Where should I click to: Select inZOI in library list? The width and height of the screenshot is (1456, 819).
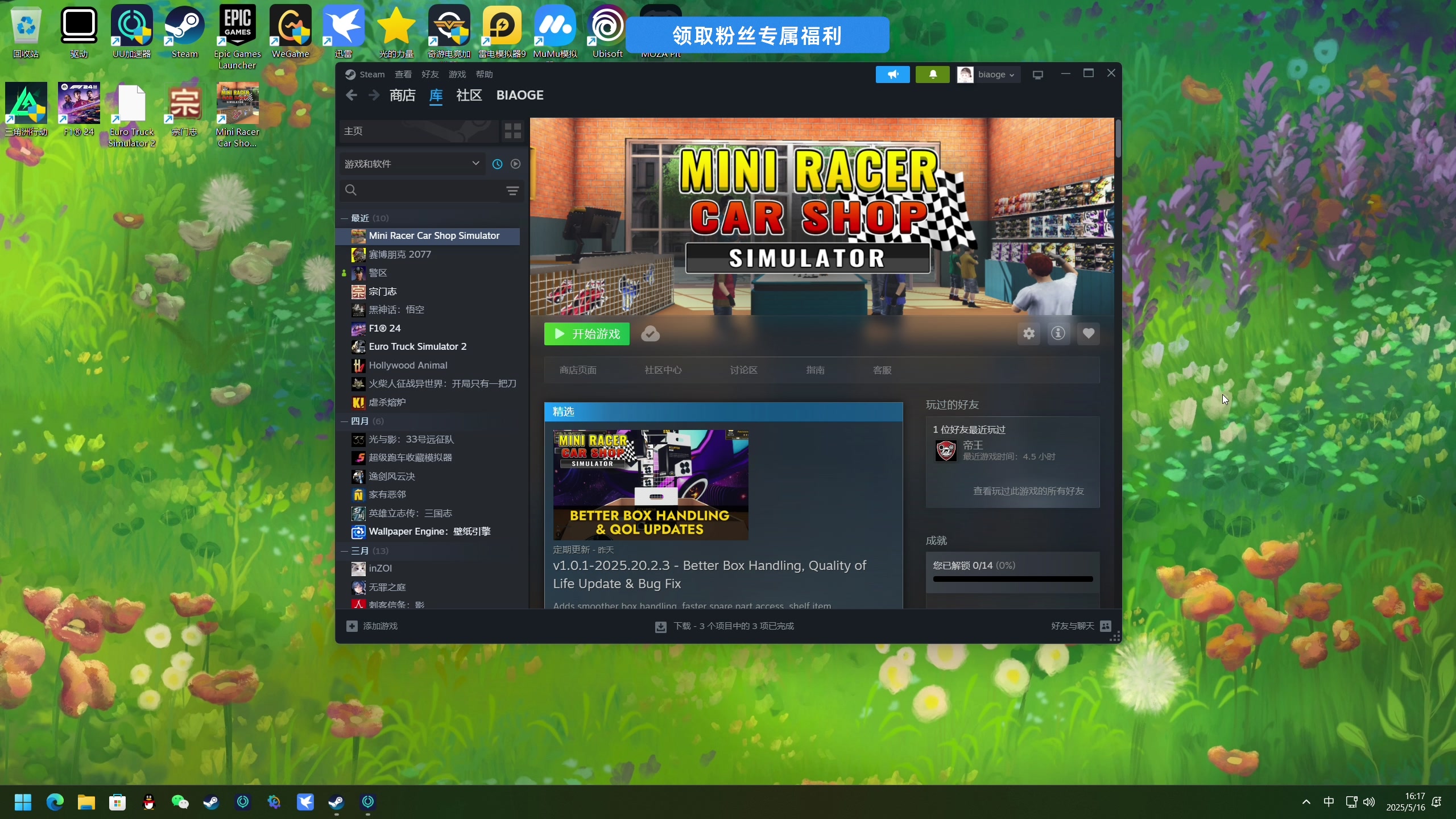(428, 569)
